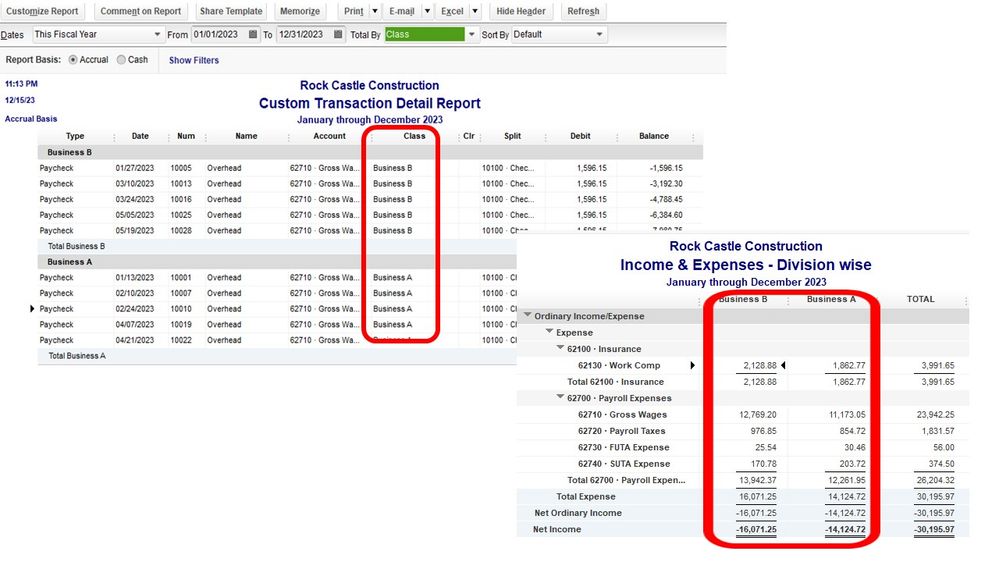
Task: Refresh the report
Action: [x=583, y=11]
